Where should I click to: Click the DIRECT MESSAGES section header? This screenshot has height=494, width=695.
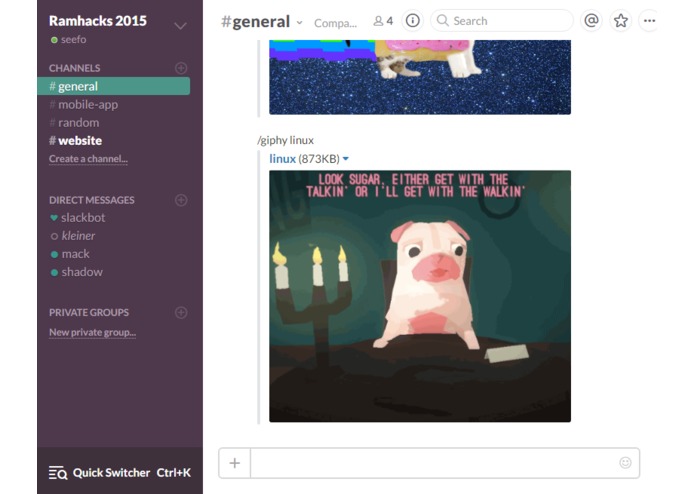[92, 200]
